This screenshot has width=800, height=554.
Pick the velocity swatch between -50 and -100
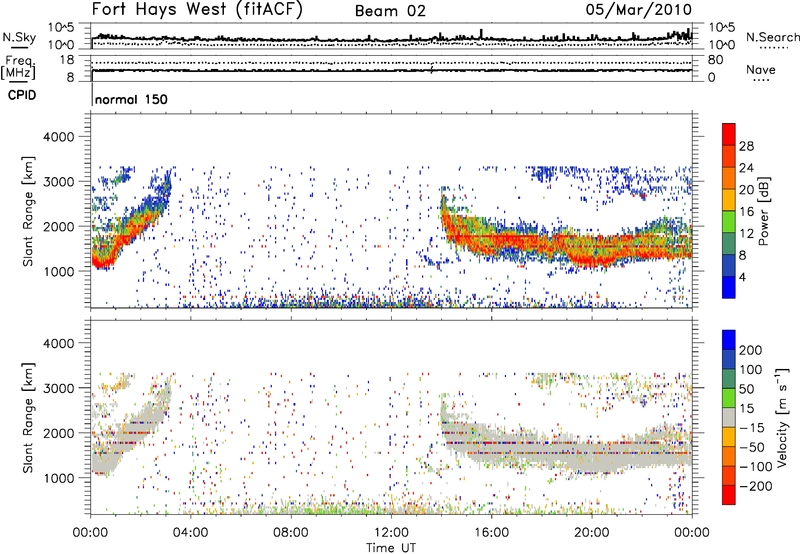click(x=729, y=456)
